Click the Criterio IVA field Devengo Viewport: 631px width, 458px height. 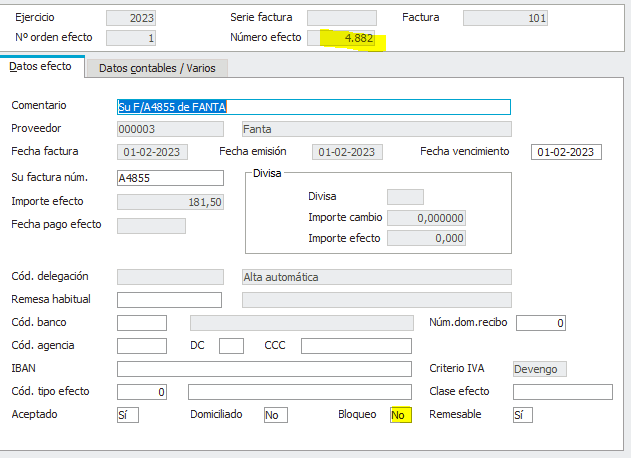(540, 369)
